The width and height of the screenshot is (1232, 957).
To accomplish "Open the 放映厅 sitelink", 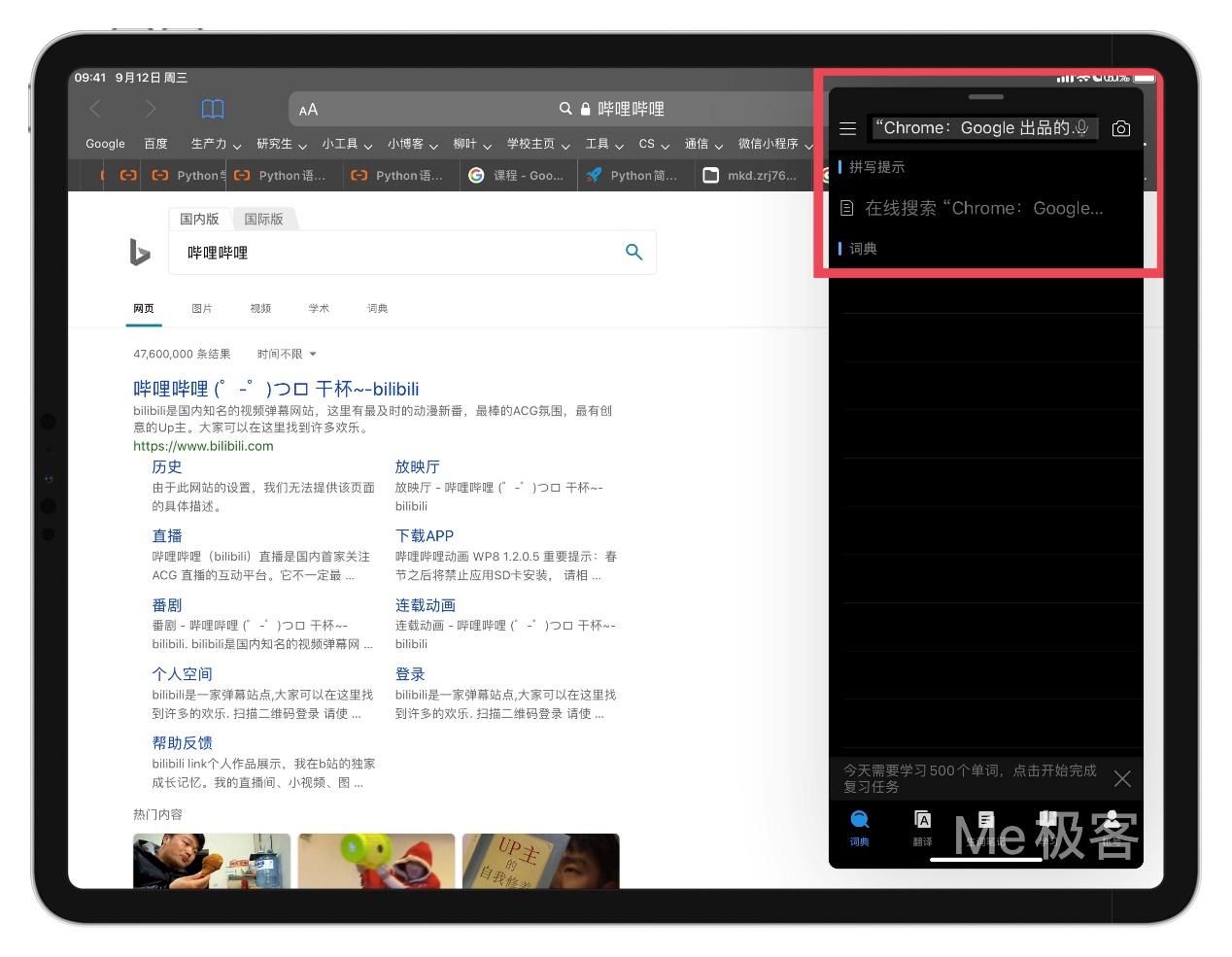I will [x=417, y=466].
